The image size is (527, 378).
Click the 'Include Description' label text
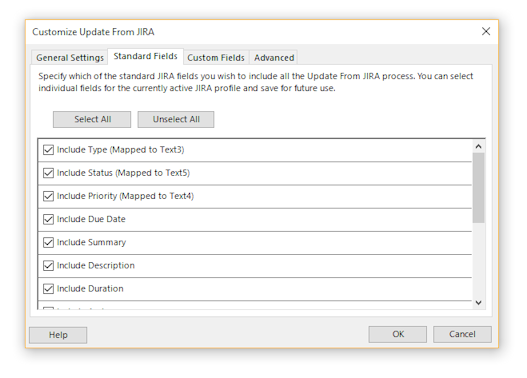(96, 265)
